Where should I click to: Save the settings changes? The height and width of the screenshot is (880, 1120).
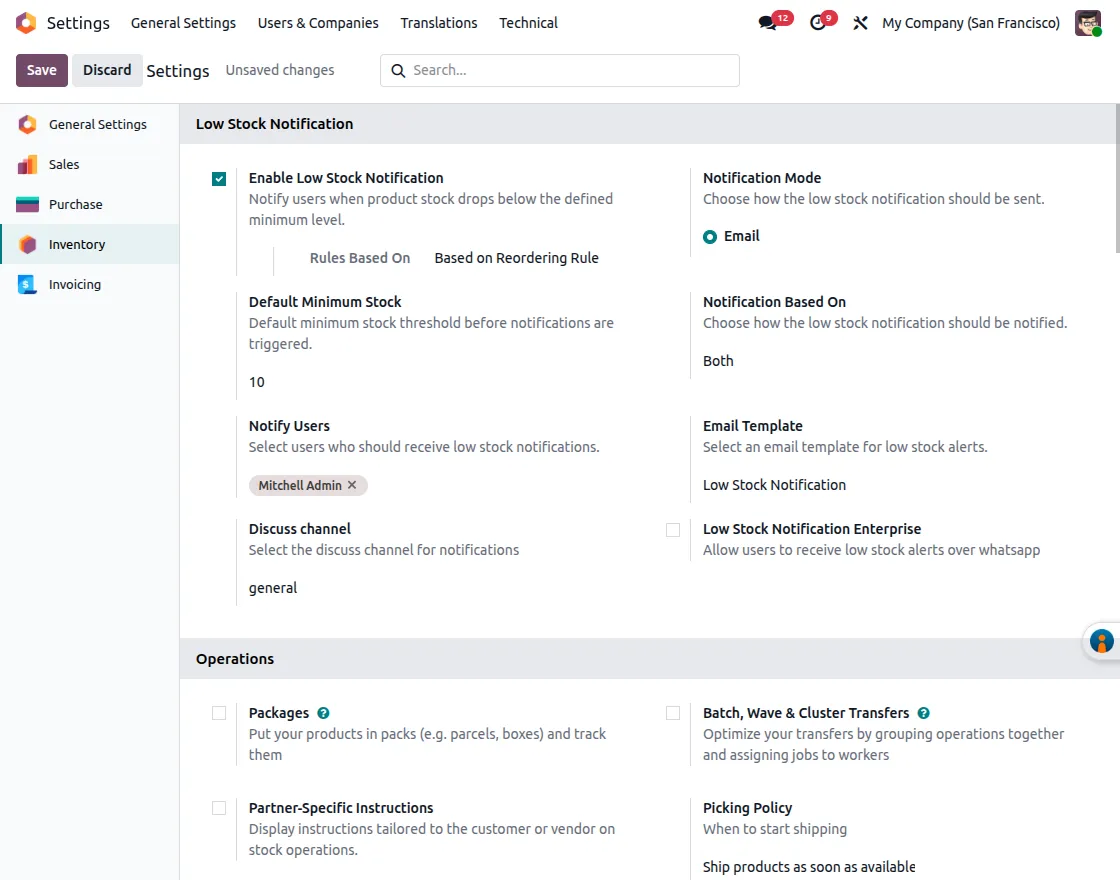point(42,70)
